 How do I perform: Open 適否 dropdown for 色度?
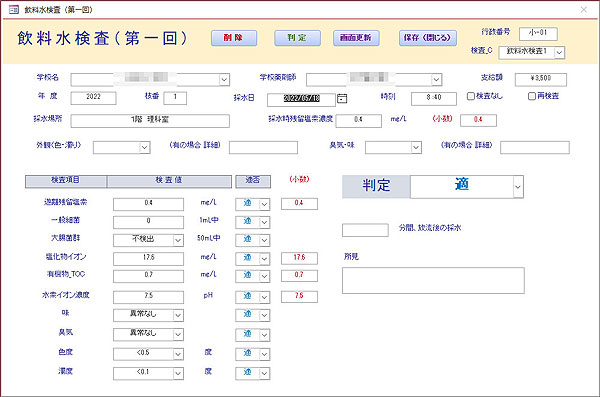point(264,354)
